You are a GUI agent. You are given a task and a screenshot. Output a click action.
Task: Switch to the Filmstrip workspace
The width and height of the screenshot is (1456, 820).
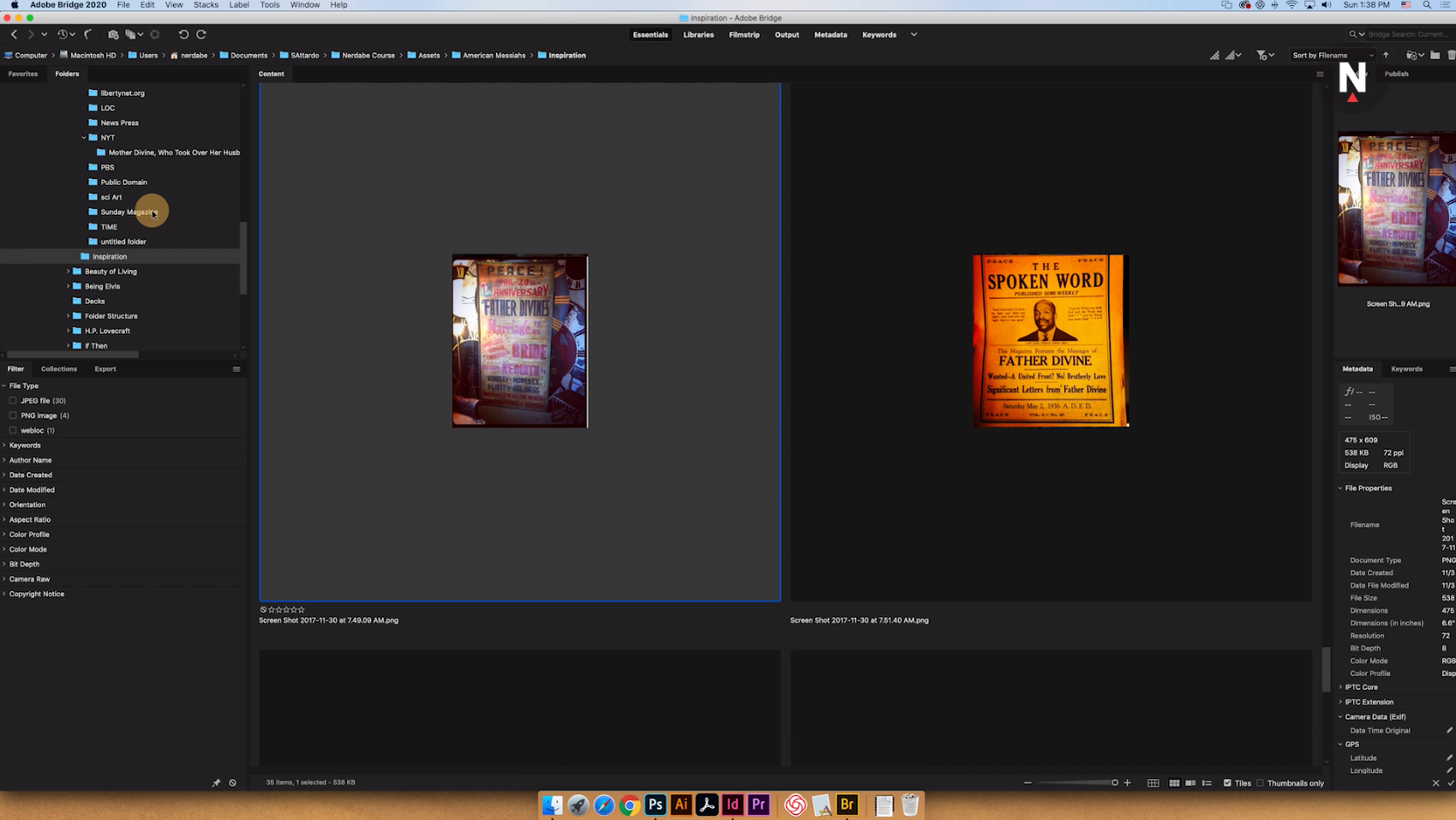click(744, 35)
